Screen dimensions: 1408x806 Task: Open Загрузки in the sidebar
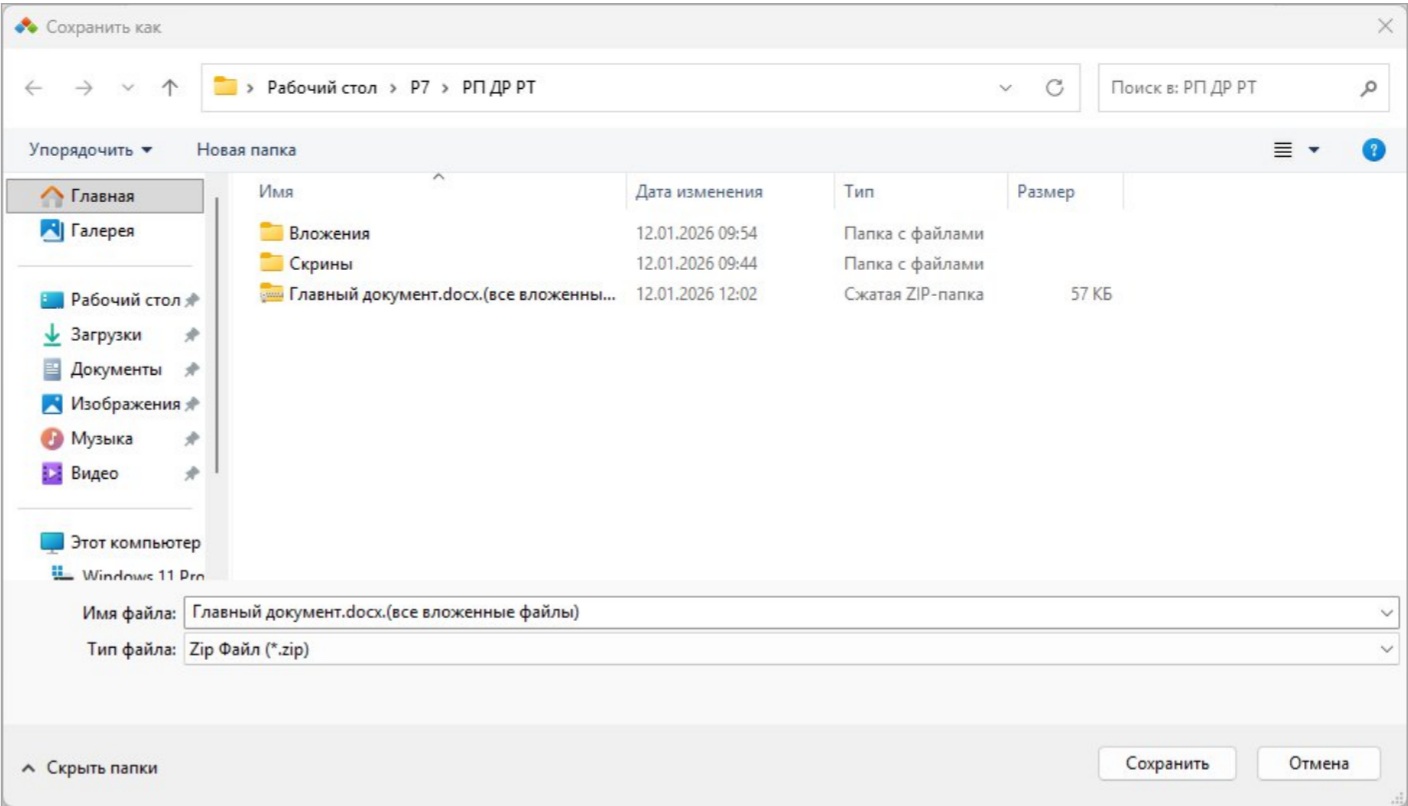pyautogui.click(x=105, y=335)
